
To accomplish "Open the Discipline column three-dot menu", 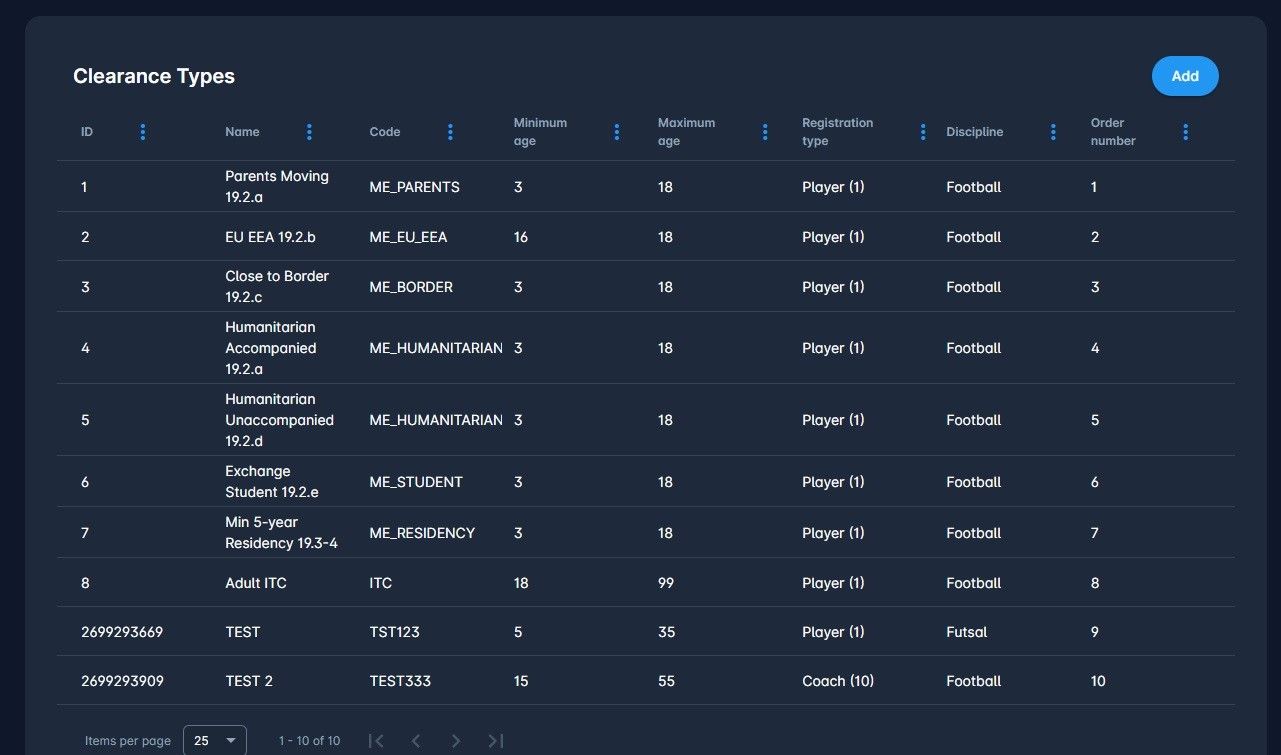I will pos(1053,132).
